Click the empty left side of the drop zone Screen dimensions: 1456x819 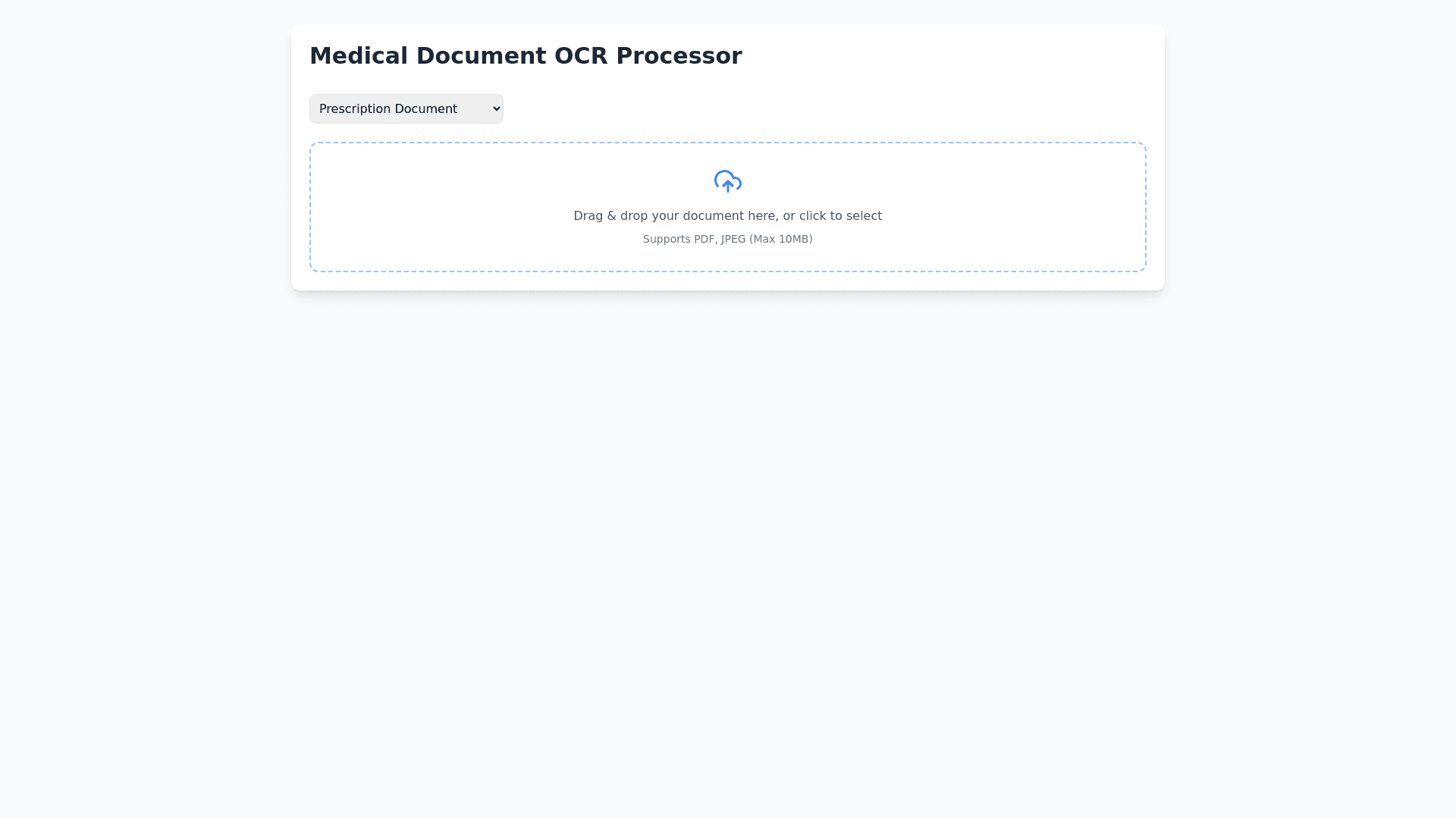[x=425, y=207]
